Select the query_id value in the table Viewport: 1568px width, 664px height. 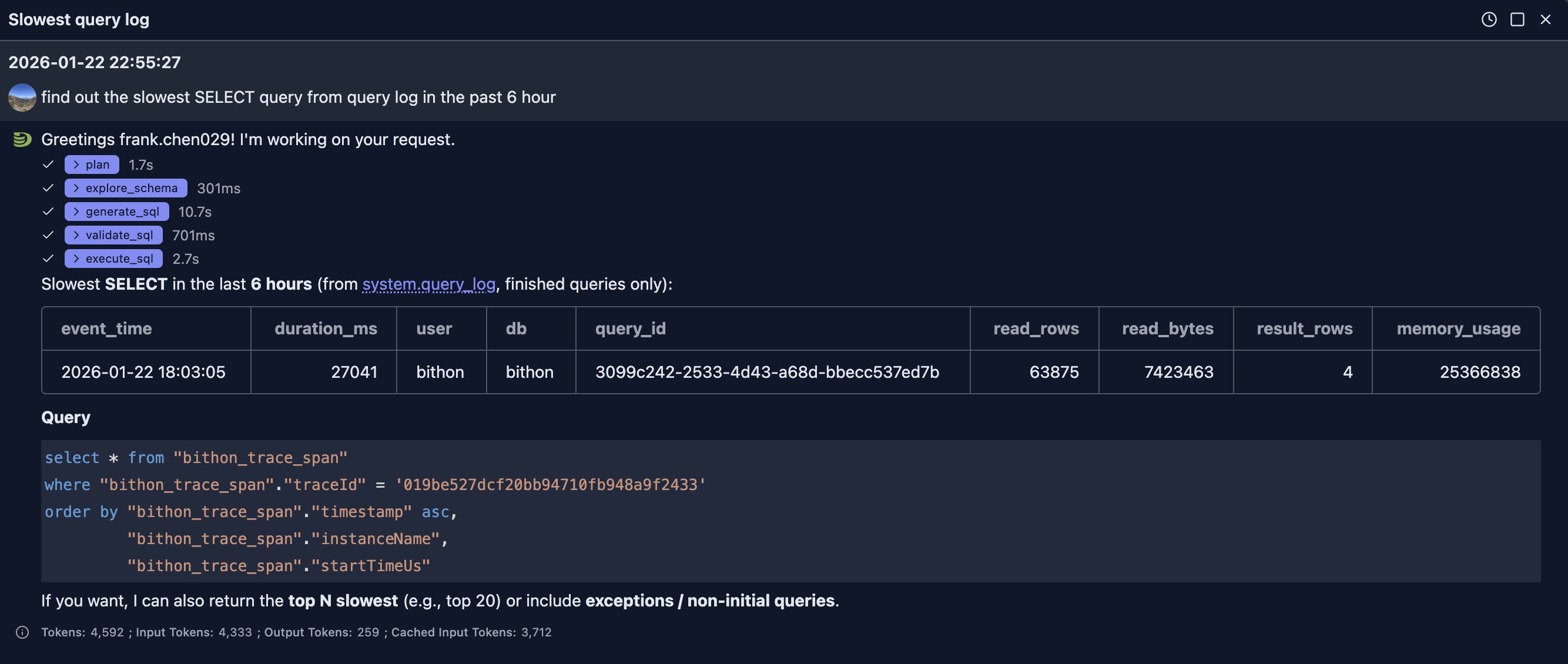click(x=768, y=372)
